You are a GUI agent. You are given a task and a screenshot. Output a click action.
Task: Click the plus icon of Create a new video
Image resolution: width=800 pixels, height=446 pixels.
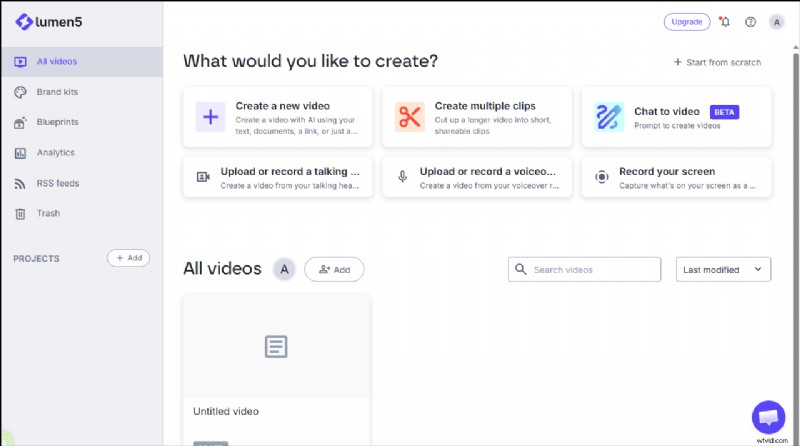(210, 117)
